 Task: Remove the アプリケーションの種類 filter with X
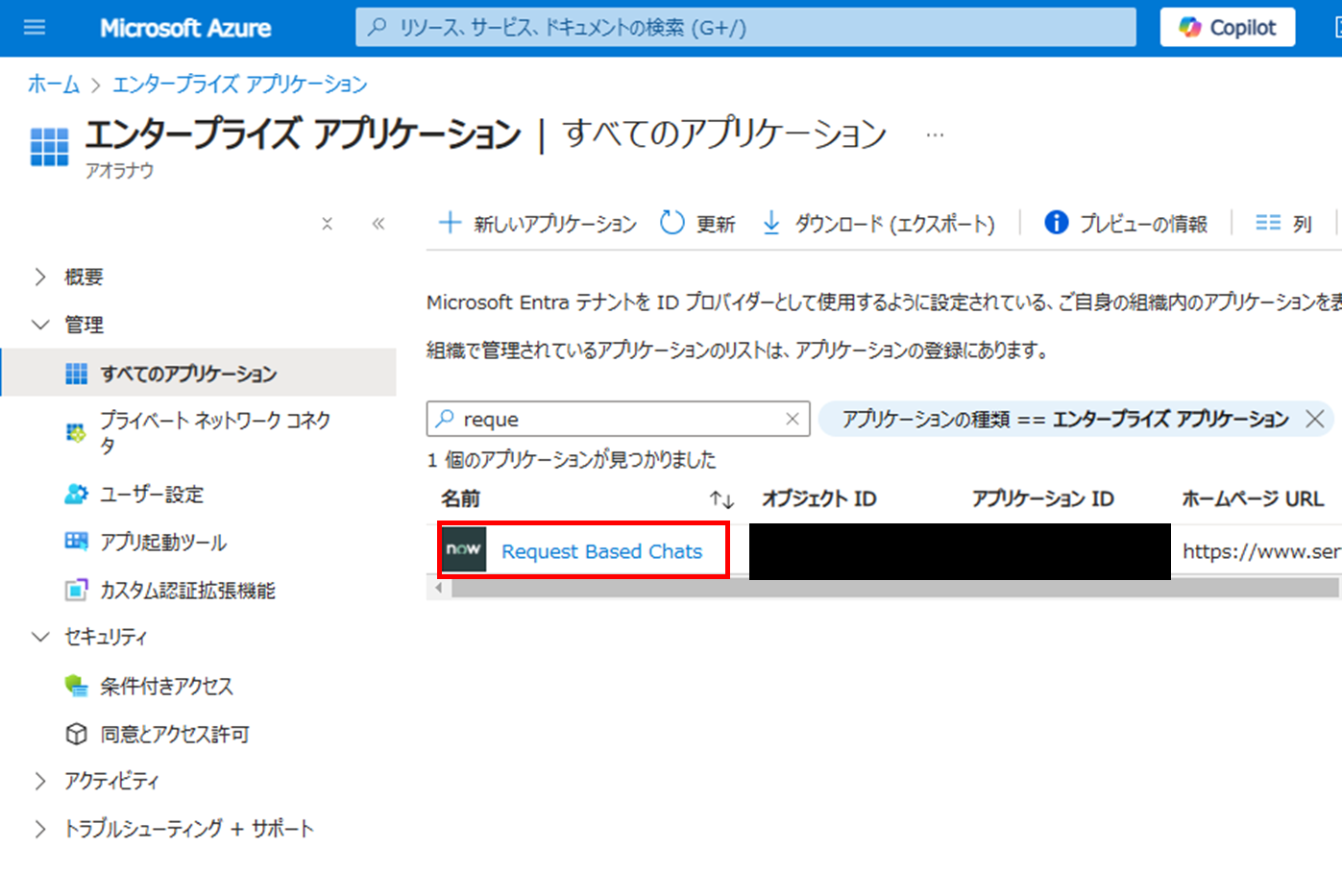coord(1315,419)
